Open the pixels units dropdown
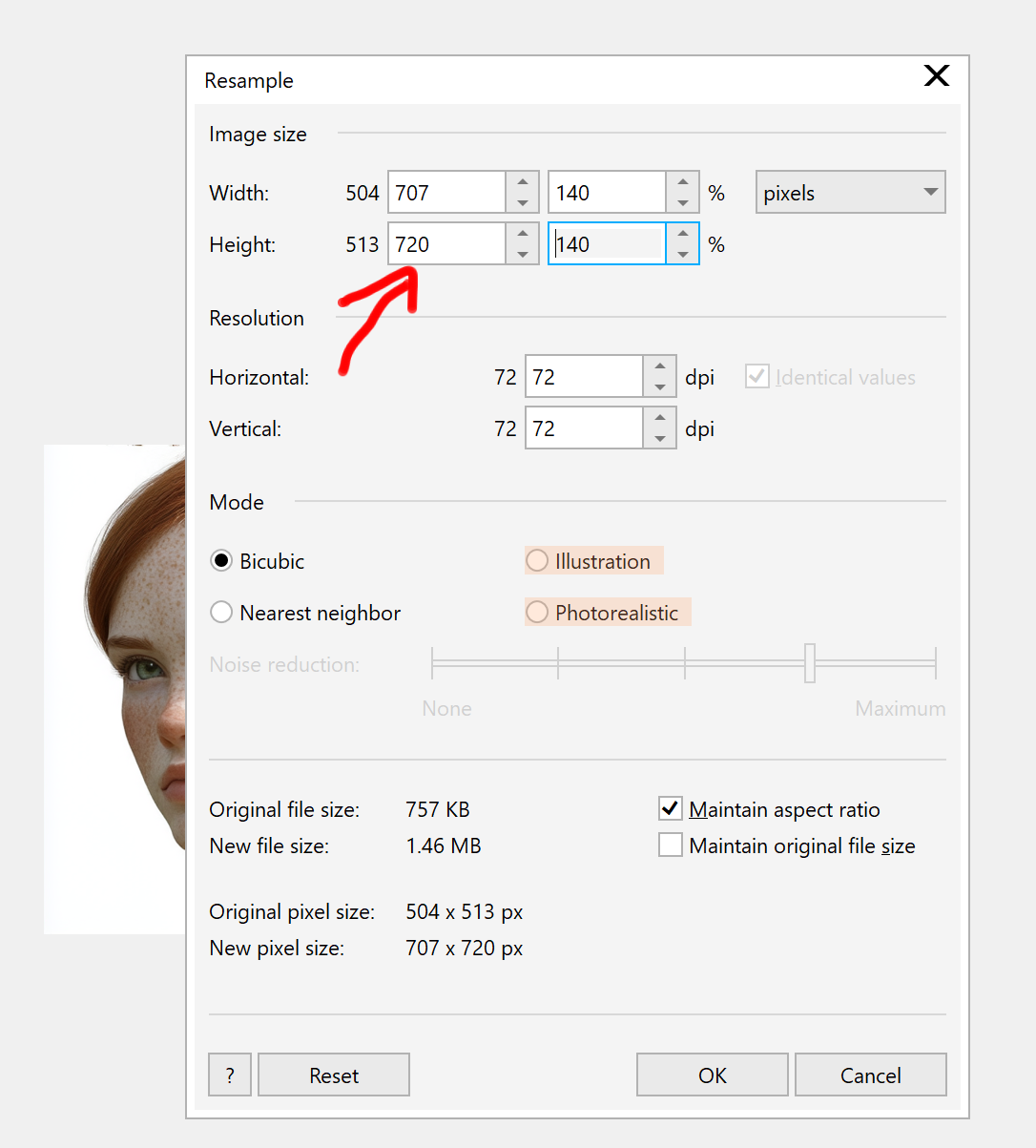The height and width of the screenshot is (1148, 1036). coord(850,193)
